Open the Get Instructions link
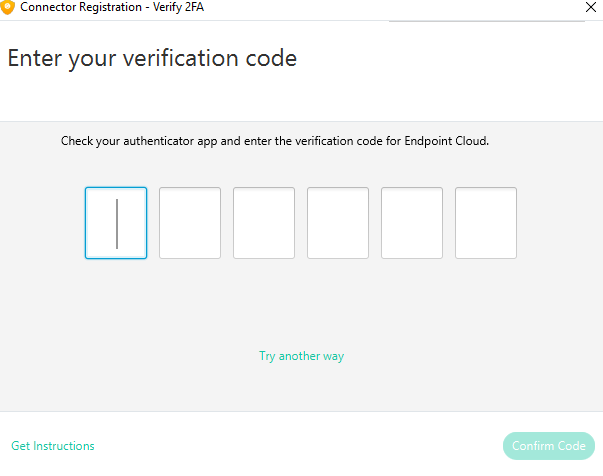Viewport: 603px width, 476px height. click(53, 446)
